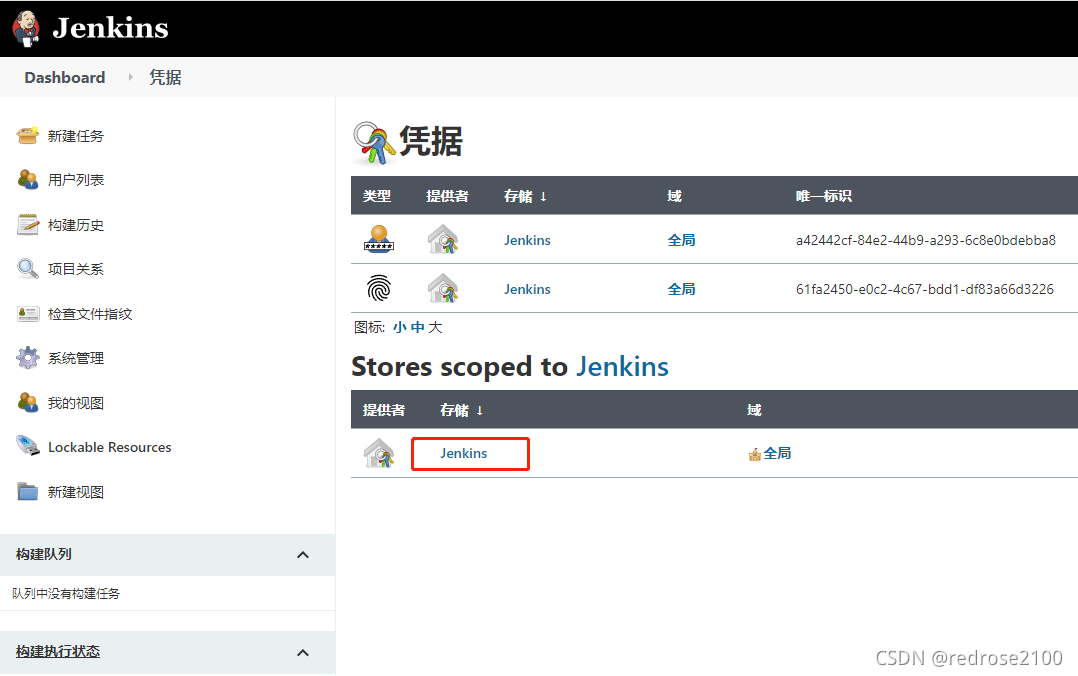Collapse the 构建执行状态 panel
Viewport: 1078px width, 676px height.
click(302, 652)
